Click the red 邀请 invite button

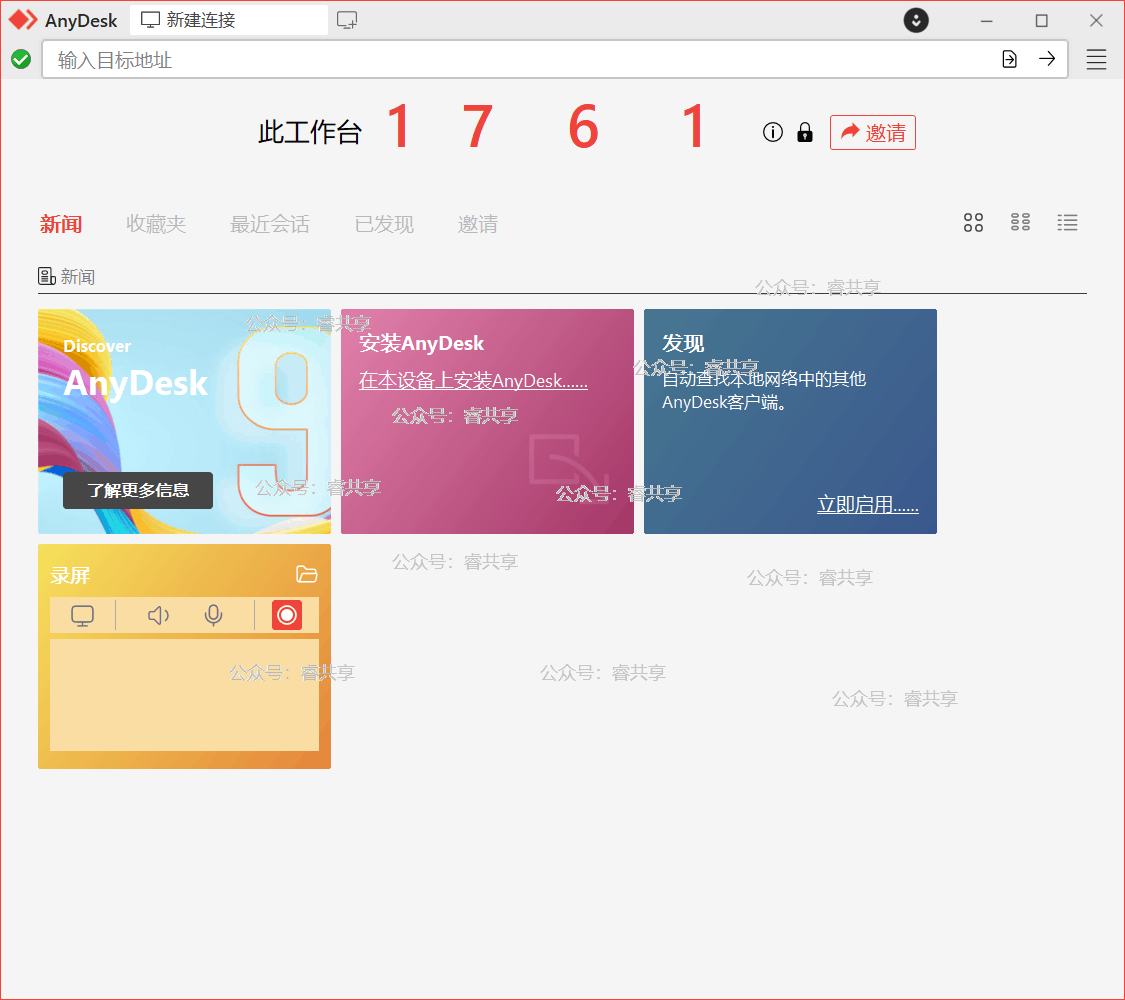[x=872, y=132]
